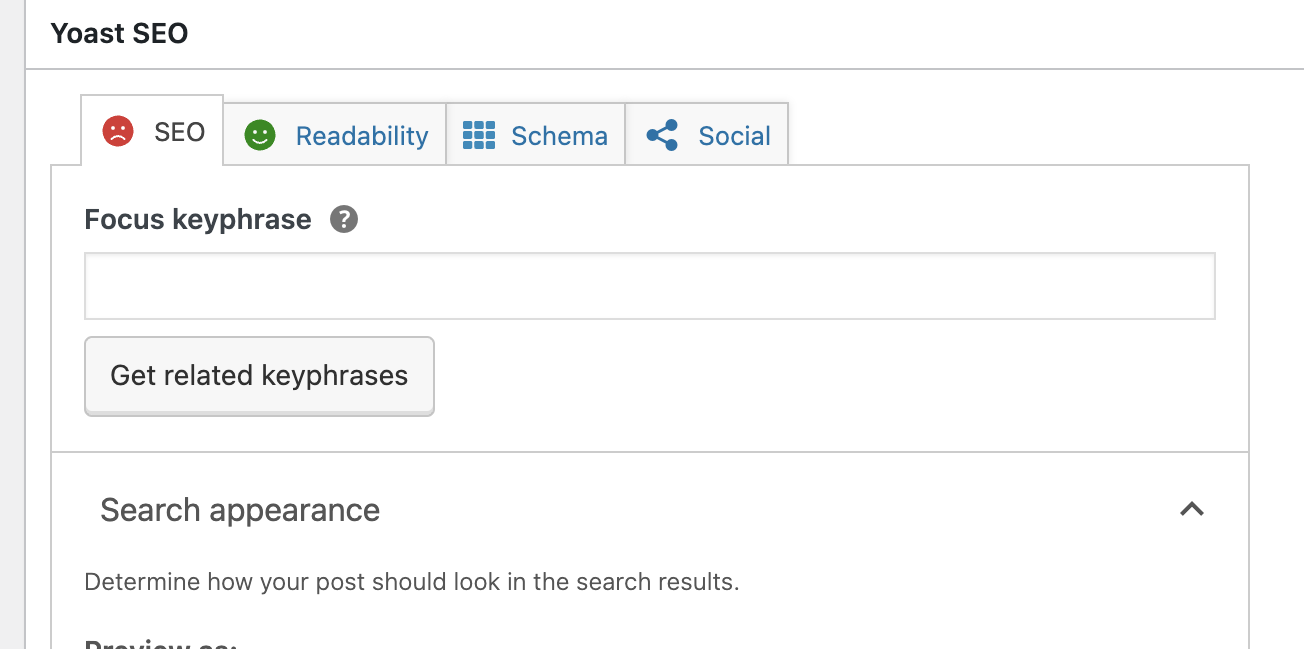Toggle the Search appearance section heading

pos(240,510)
